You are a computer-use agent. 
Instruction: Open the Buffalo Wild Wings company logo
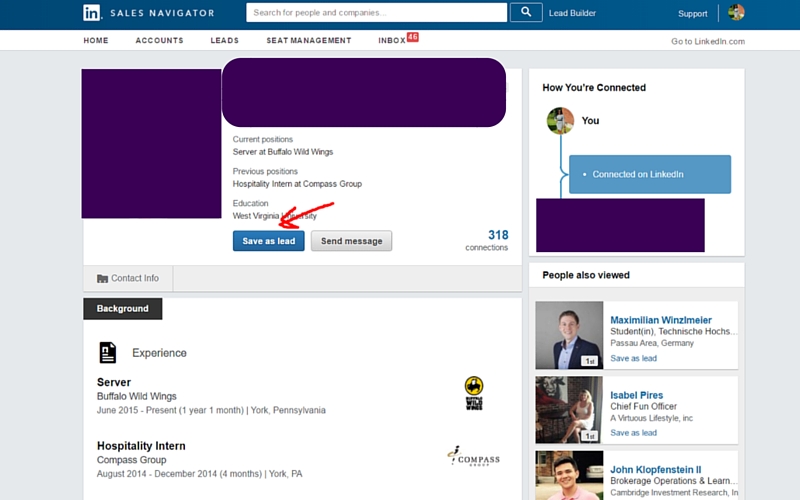tap(474, 393)
